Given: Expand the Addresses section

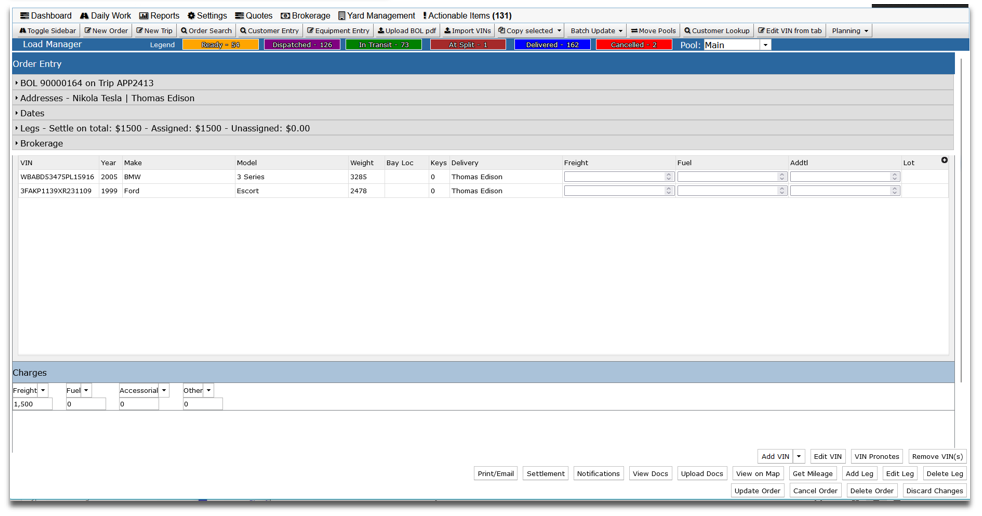Looking at the screenshot, I should pyautogui.click(x=483, y=98).
